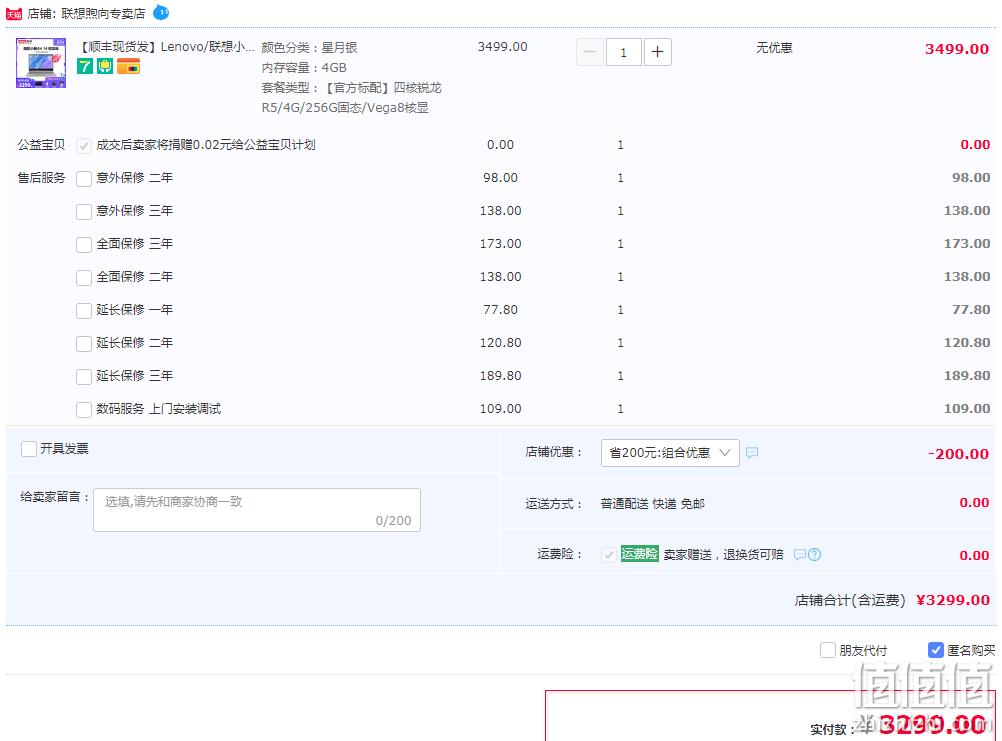Enable 延长保修 二年 warranty
Screen dimensions: 1002x741
click(84, 343)
